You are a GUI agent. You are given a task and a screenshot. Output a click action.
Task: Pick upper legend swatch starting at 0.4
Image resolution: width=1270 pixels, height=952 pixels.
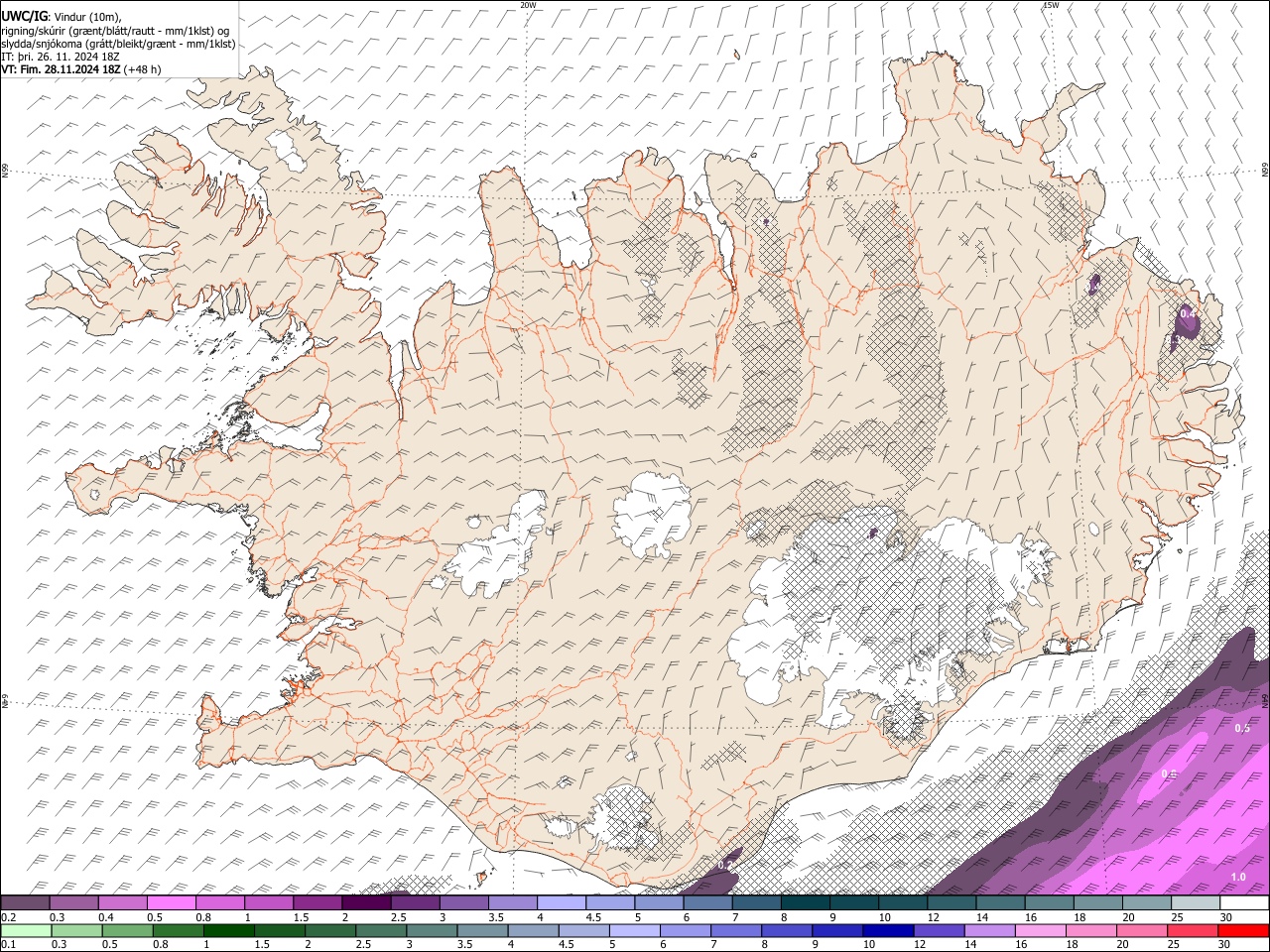coord(122,902)
